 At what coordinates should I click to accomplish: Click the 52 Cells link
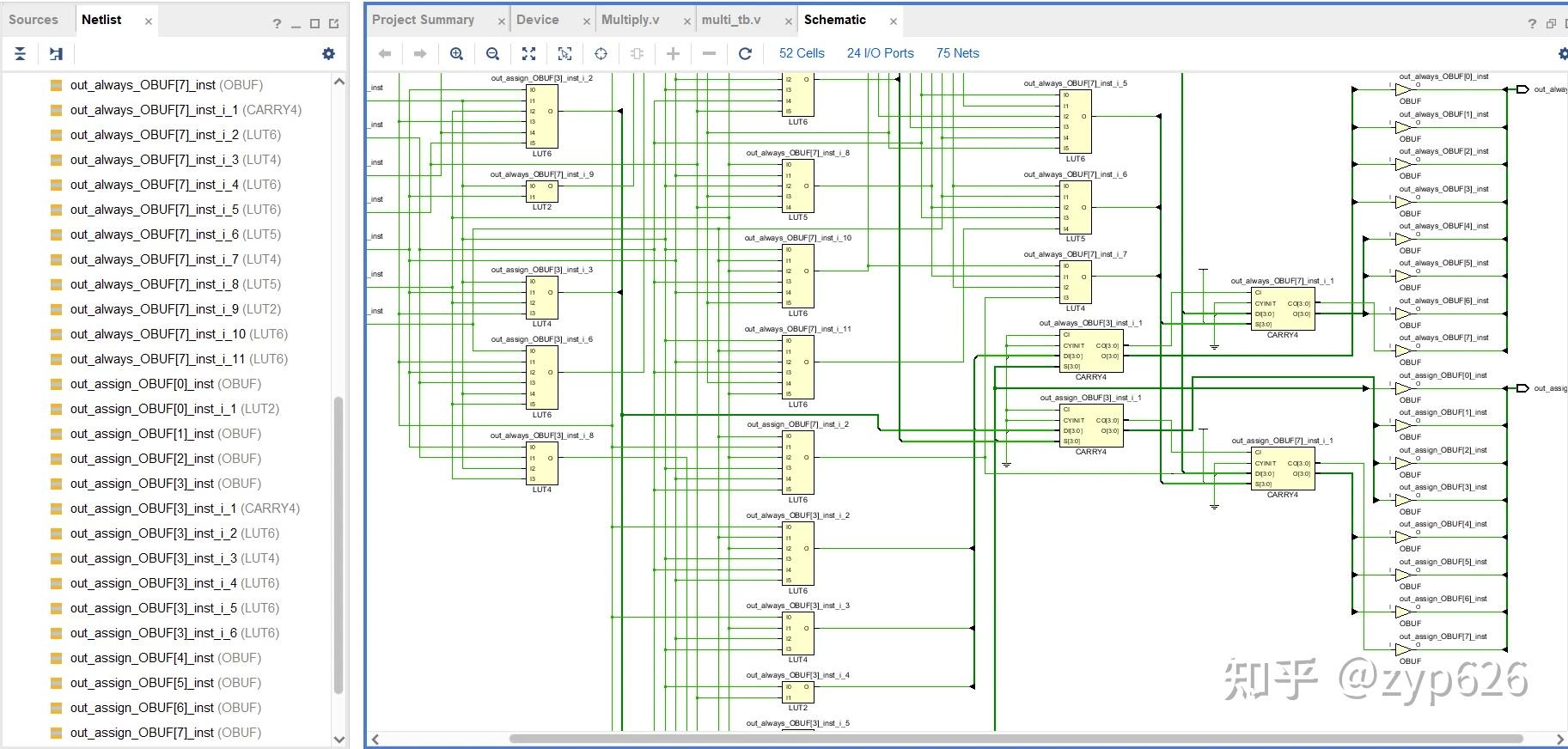(802, 53)
